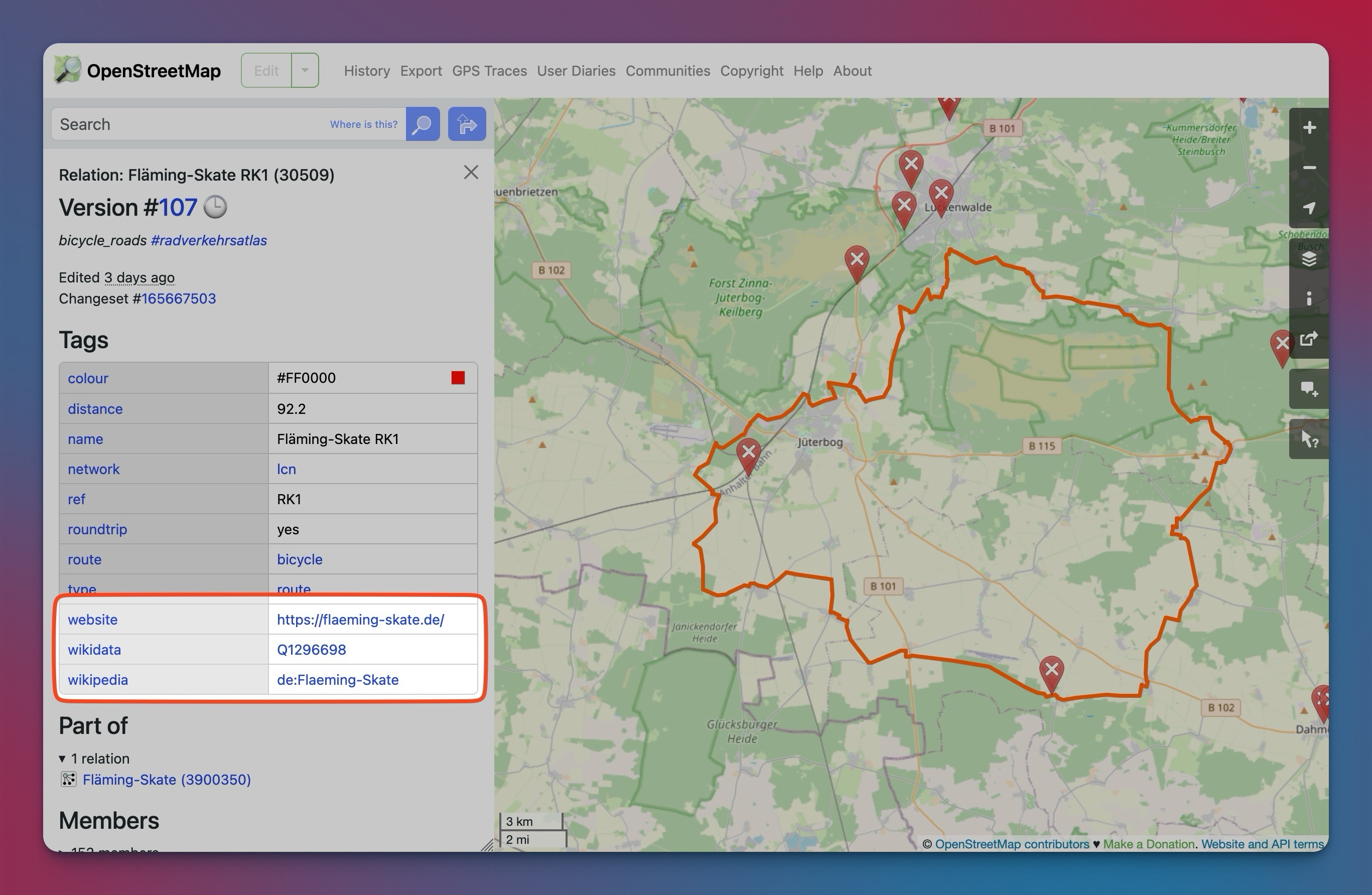This screenshot has width=1372, height=895.
Task: Click the 'Where is this?' link
Action: point(364,124)
